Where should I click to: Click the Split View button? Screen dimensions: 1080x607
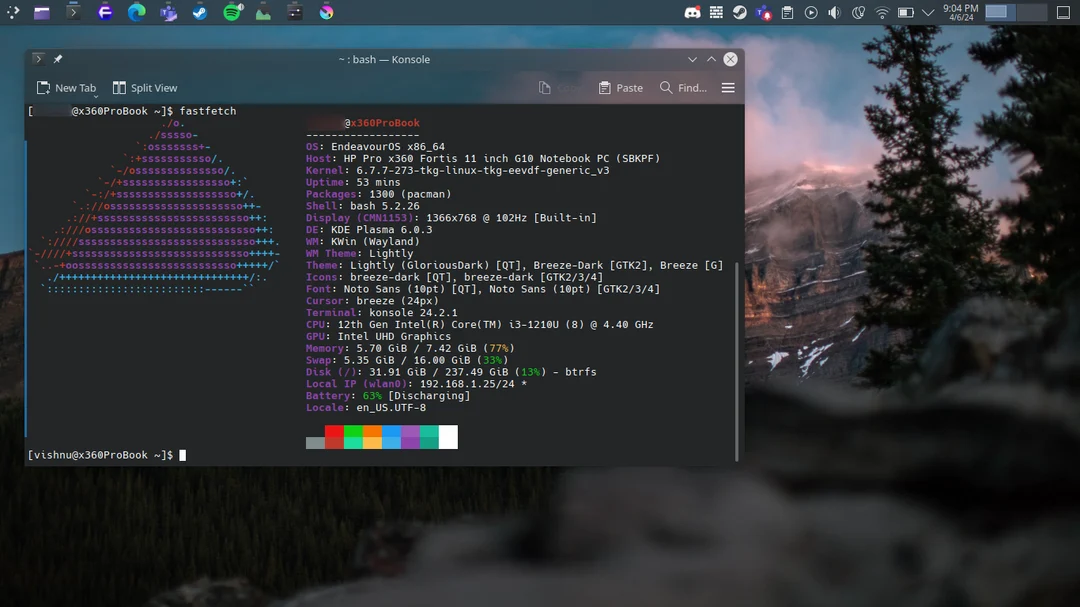[144, 88]
